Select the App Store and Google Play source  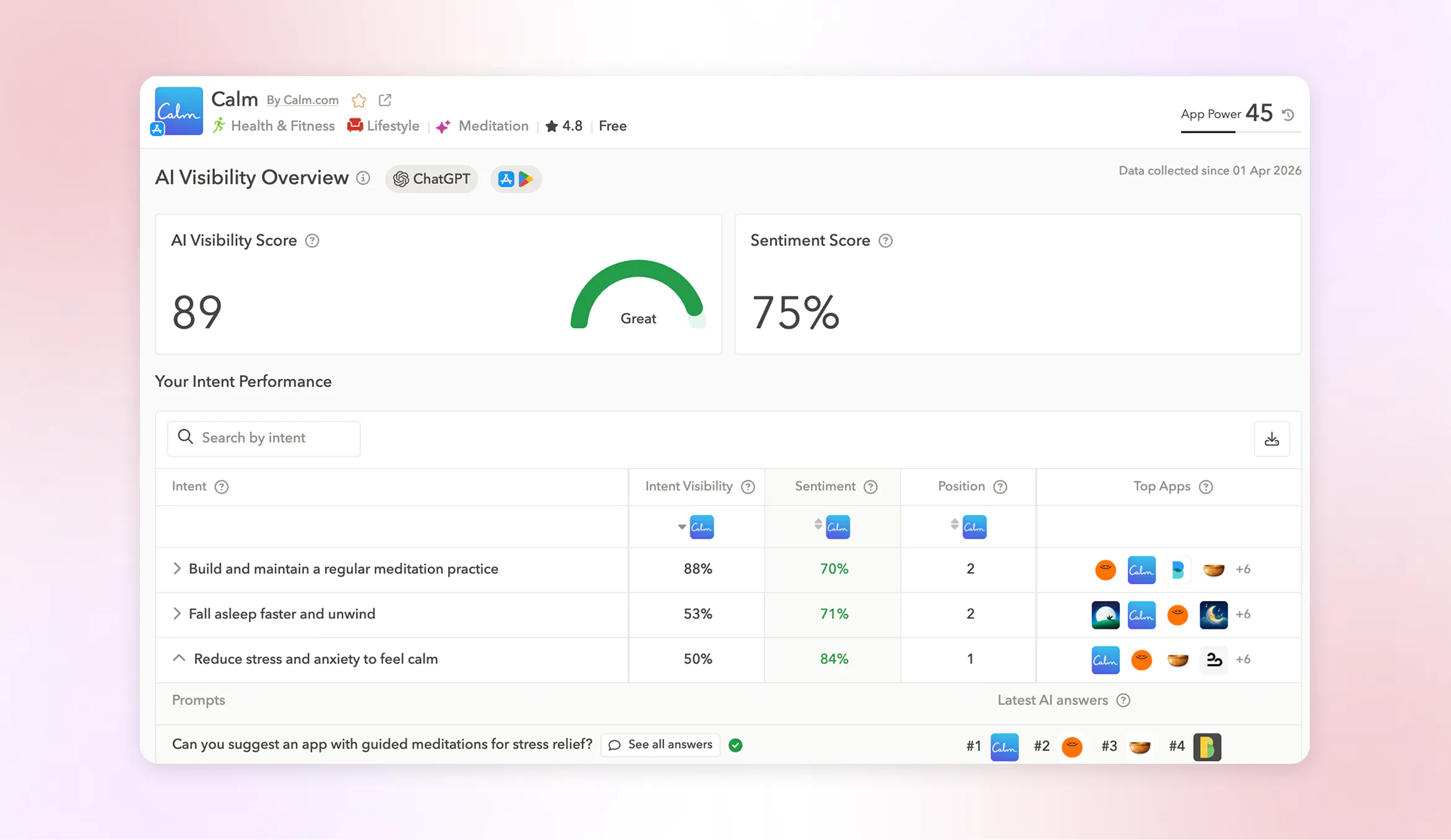pos(516,179)
